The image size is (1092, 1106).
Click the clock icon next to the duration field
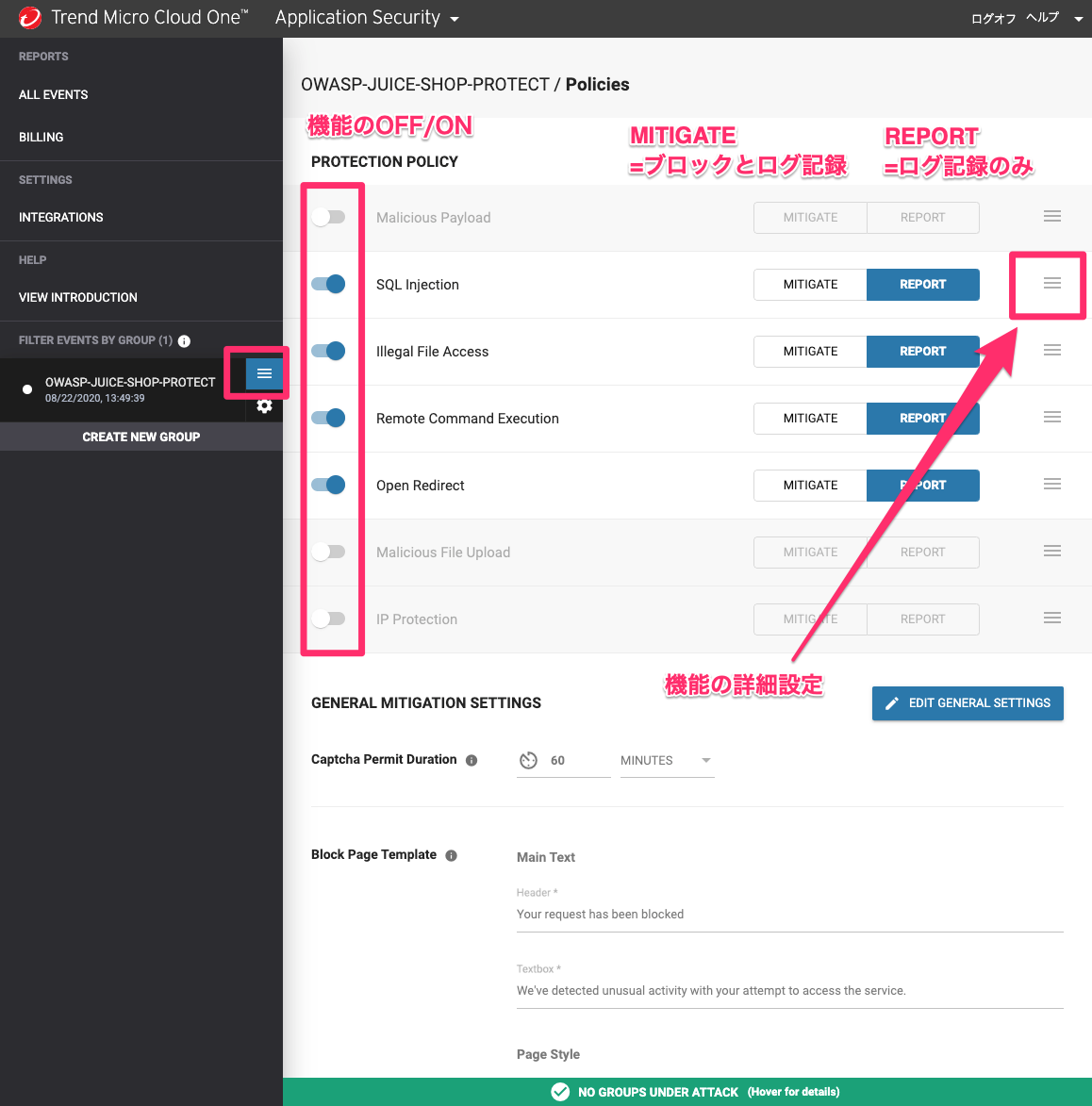(x=528, y=760)
